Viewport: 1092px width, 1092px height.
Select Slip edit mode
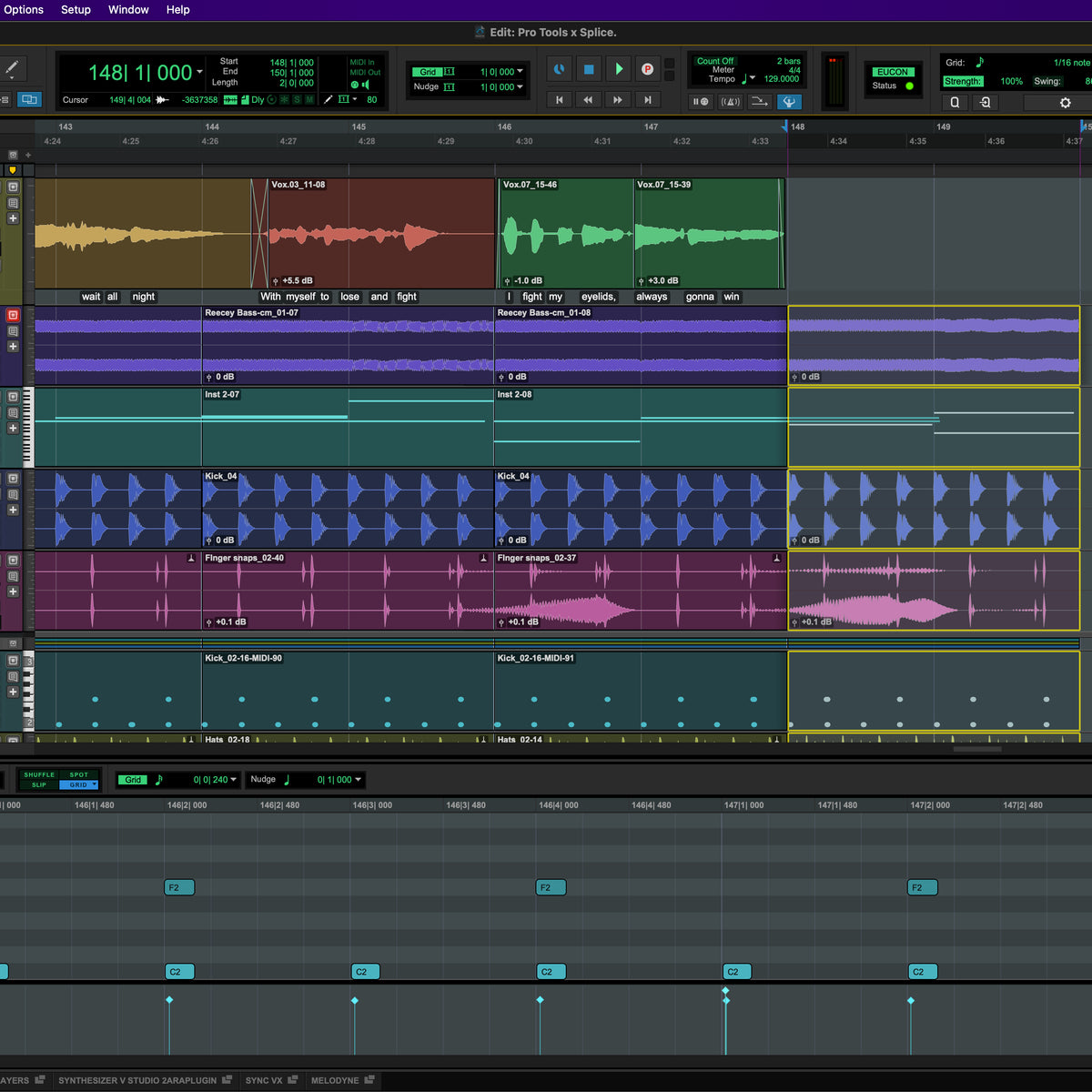coord(39,784)
